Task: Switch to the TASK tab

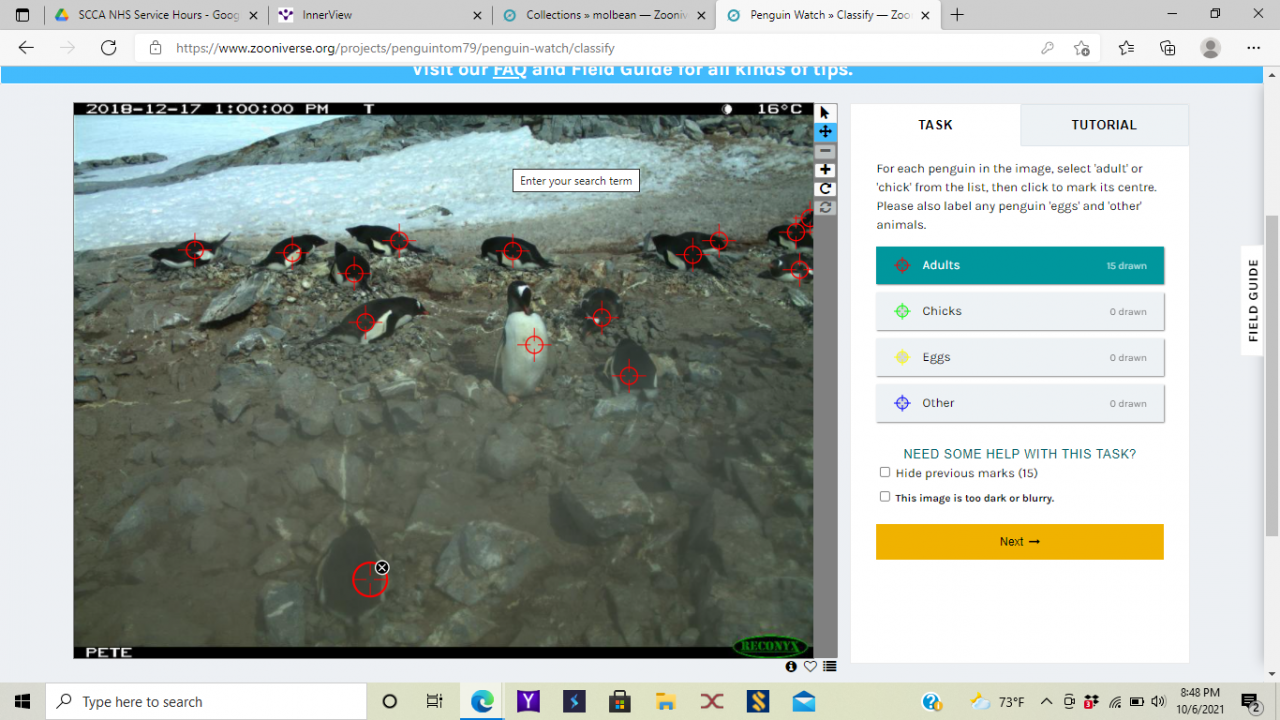Action: coord(936,125)
